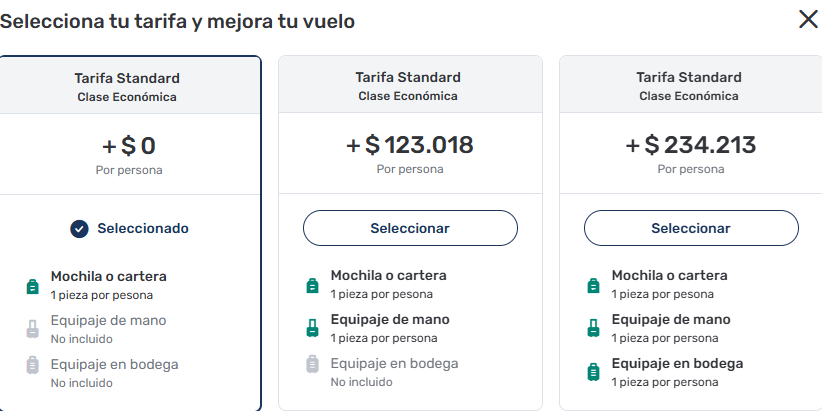Viewport: 822px width, 411px height.
Task: Select the +$234.213 fare option
Action: 691,228
